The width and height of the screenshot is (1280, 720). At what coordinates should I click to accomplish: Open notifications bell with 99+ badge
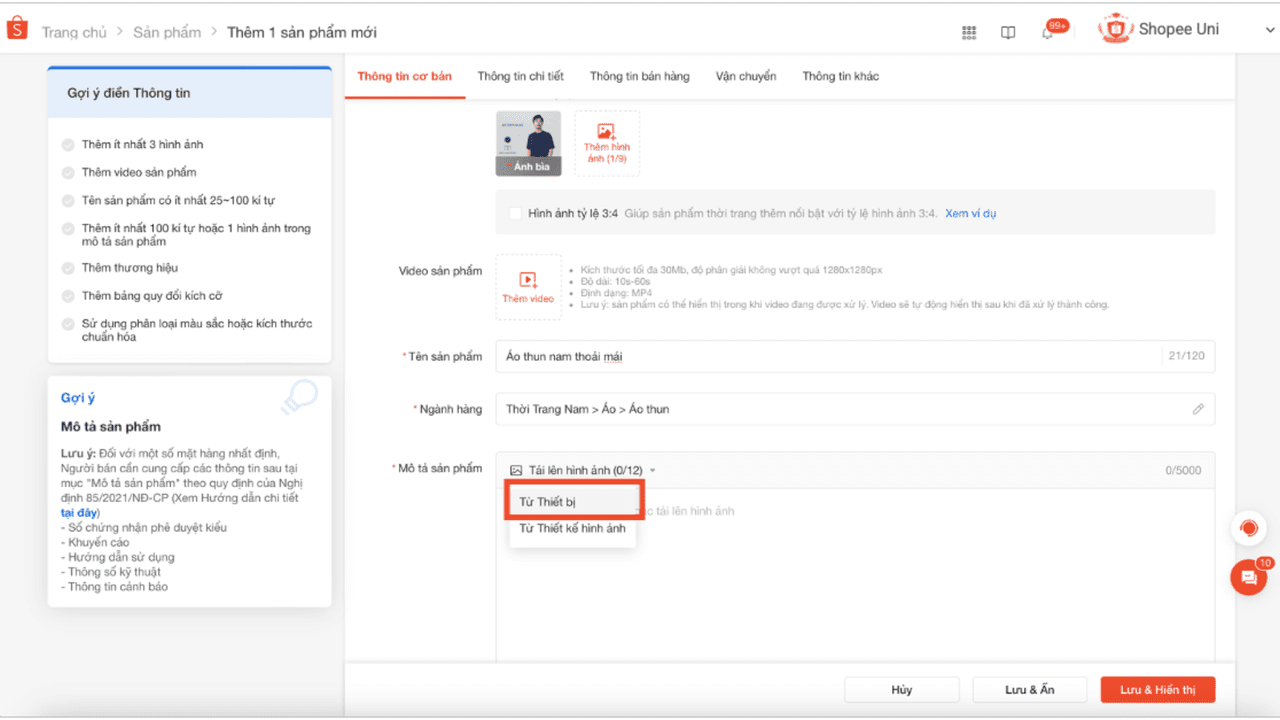(x=1048, y=32)
